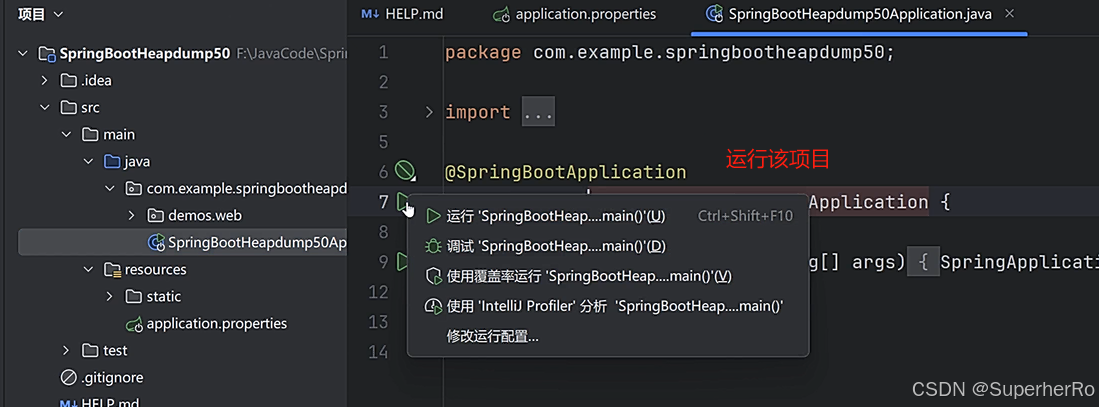The height and width of the screenshot is (407, 1099).
Task: Click the folded opening brace on line 9
Action: [x=923, y=262]
